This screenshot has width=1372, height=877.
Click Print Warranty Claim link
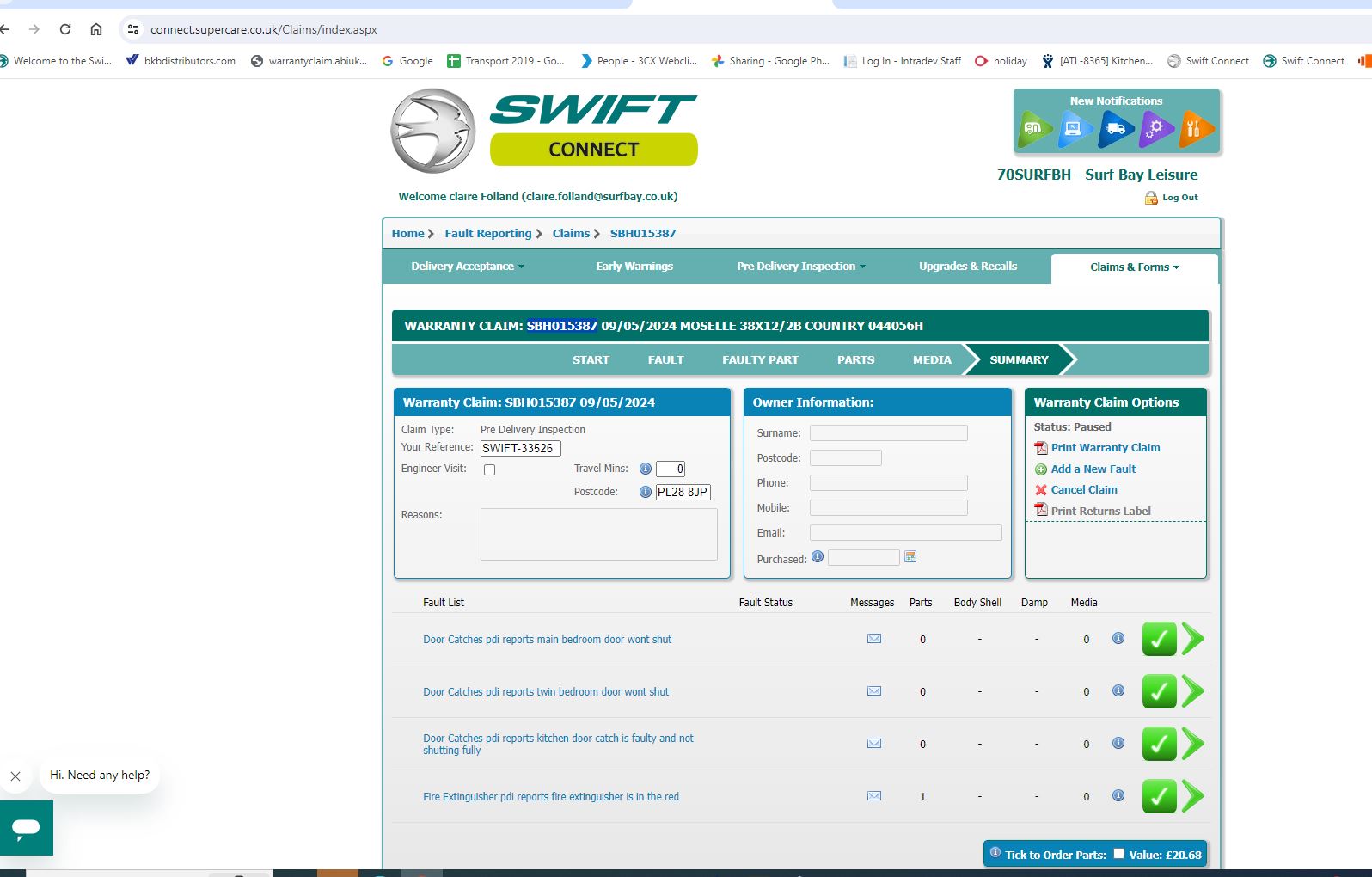point(1105,448)
